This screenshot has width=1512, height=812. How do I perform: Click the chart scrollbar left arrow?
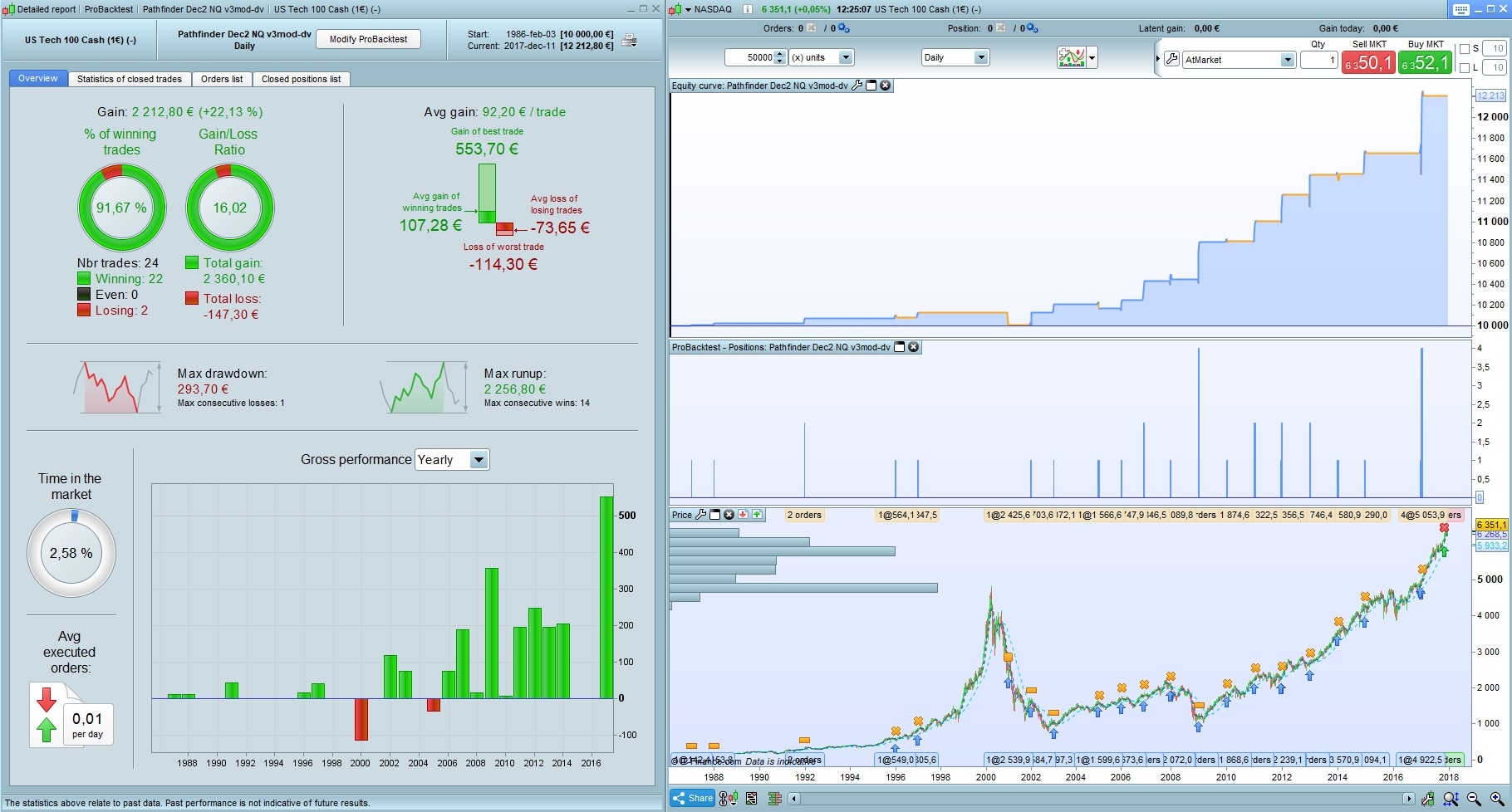point(793,799)
